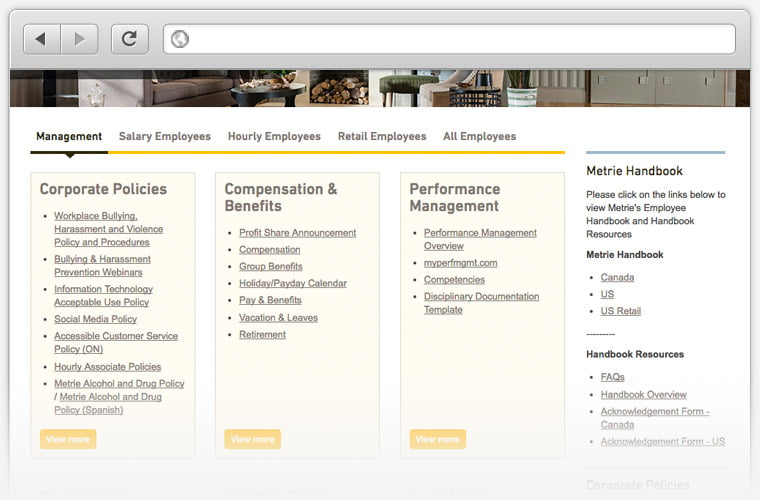Open Acknowledgement Form - US link
This screenshot has height=500, width=760.
(x=663, y=441)
